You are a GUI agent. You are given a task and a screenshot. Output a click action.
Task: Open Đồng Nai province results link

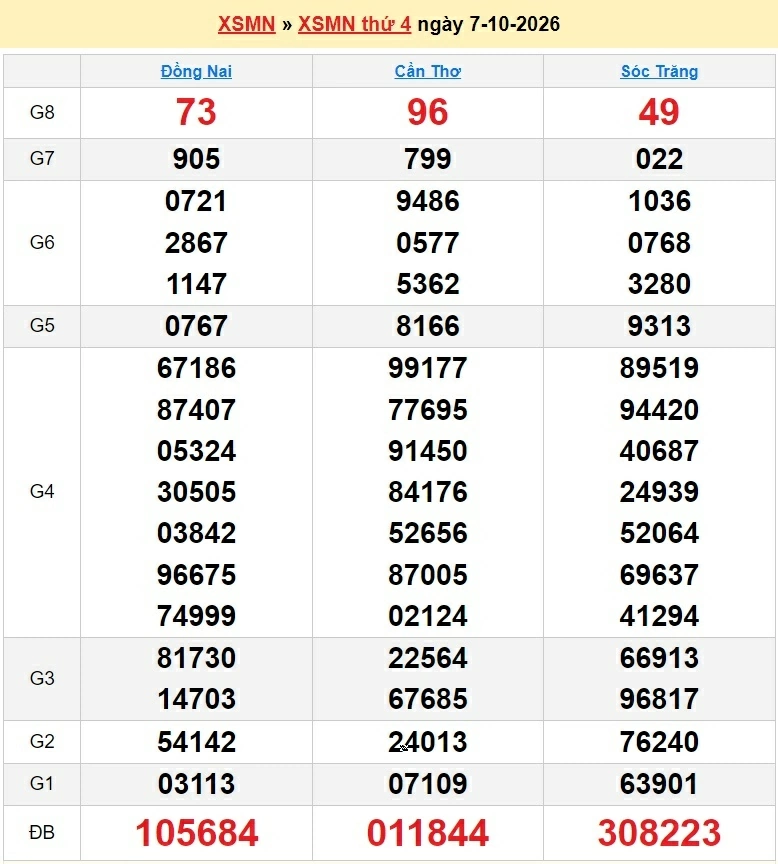pyautogui.click(x=196, y=71)
